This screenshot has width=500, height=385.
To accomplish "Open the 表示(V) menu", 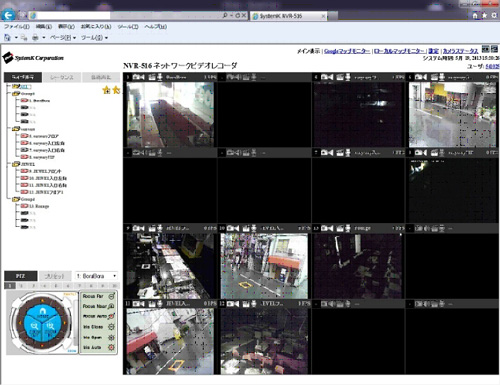I will (66, 26).
